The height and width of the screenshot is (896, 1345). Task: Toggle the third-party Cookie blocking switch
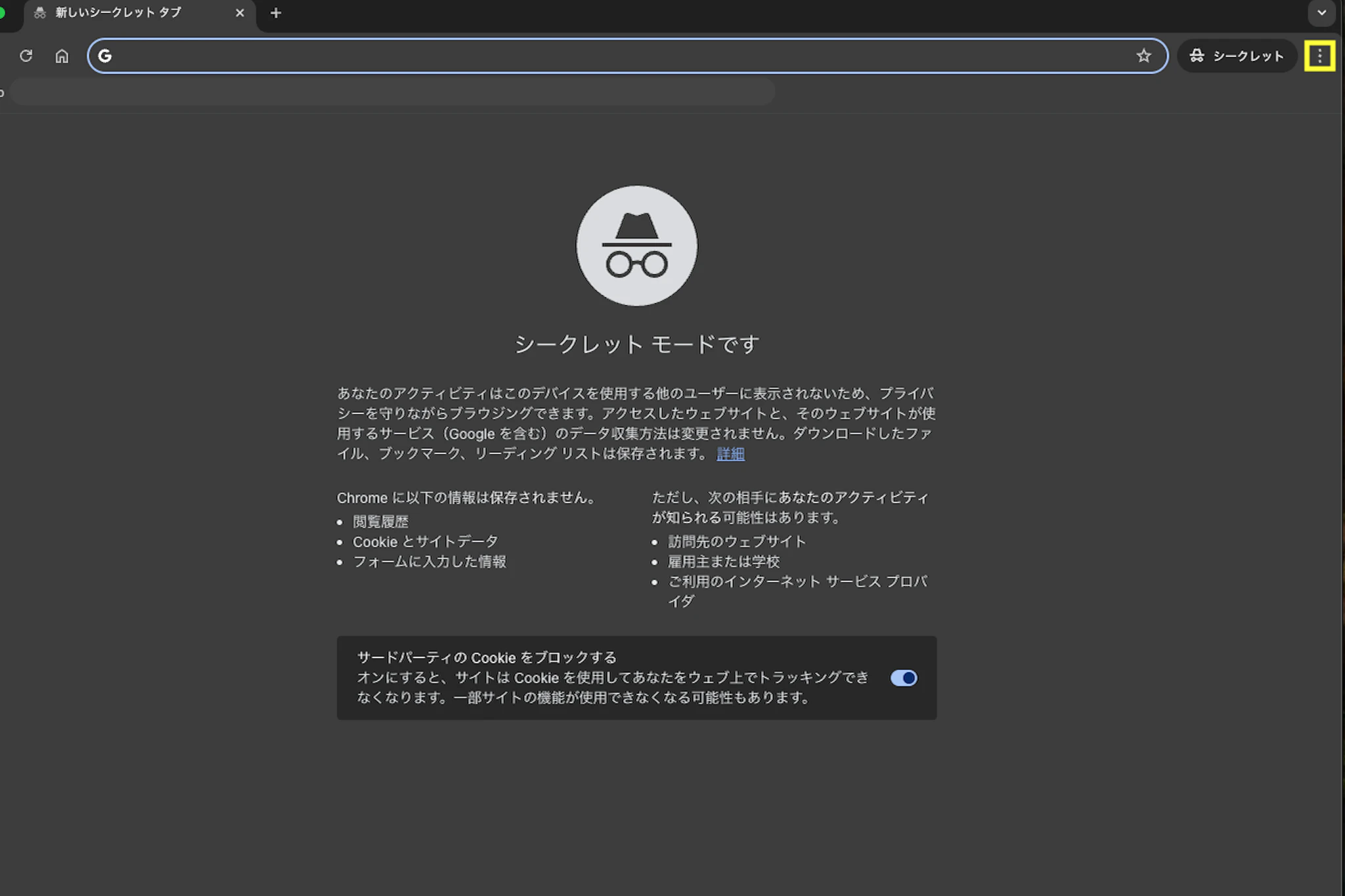click(x=904, y=677)
